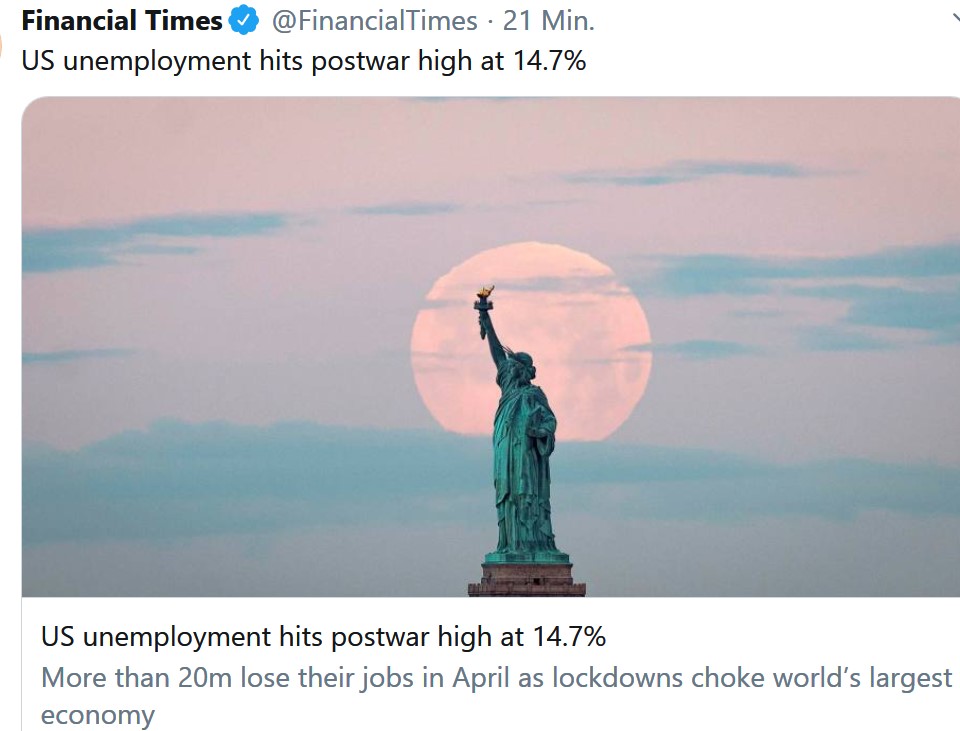This screenshot has height=731, width=960.
Task: Click "14.7%" in the tweet text
Action: pos(549,60)
